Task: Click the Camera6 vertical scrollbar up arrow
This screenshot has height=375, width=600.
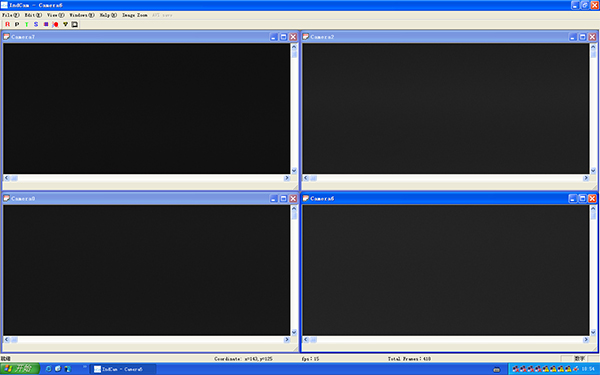Action: coord(593,209)
